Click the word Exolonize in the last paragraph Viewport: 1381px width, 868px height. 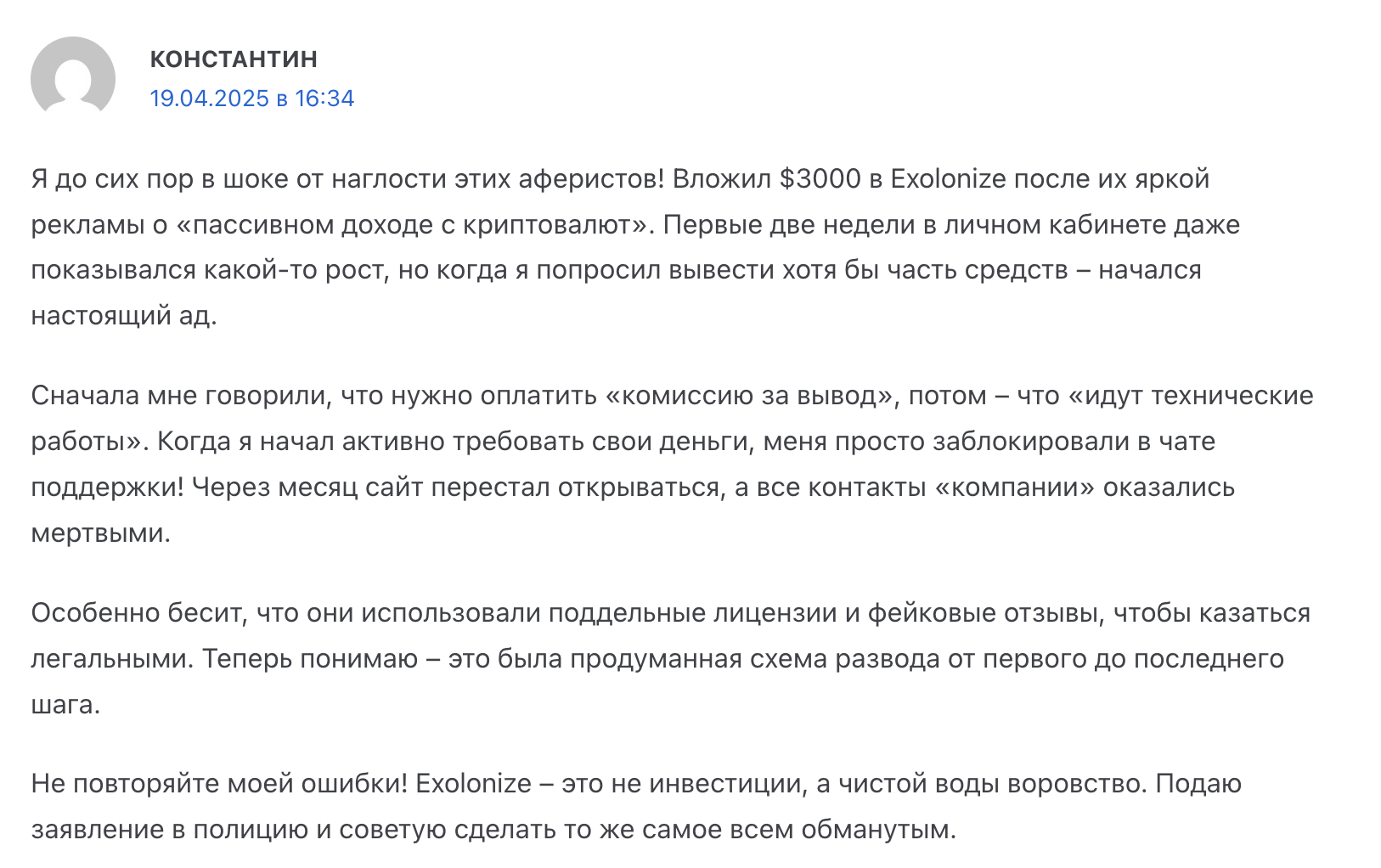pyautogui.click(x=473, y=783)
